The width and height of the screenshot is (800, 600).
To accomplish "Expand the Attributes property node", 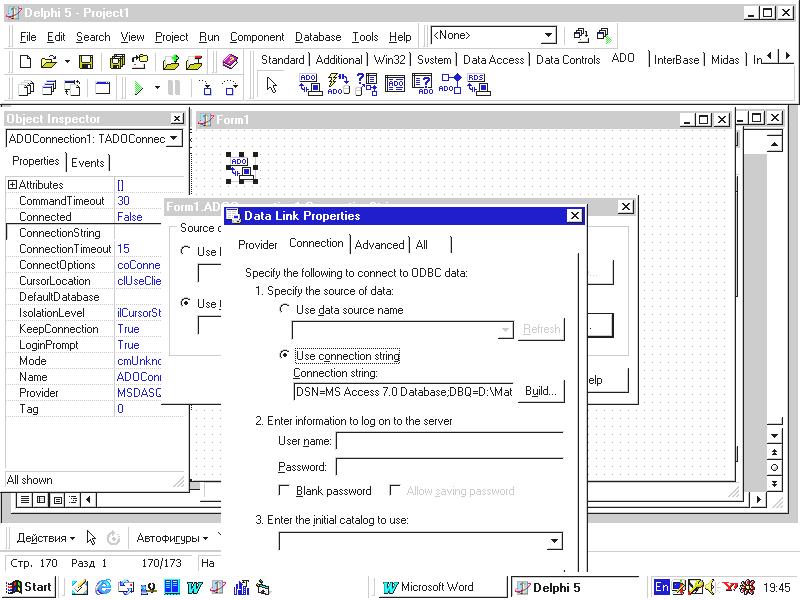I will pyautogui.click(x=12, y=185).
